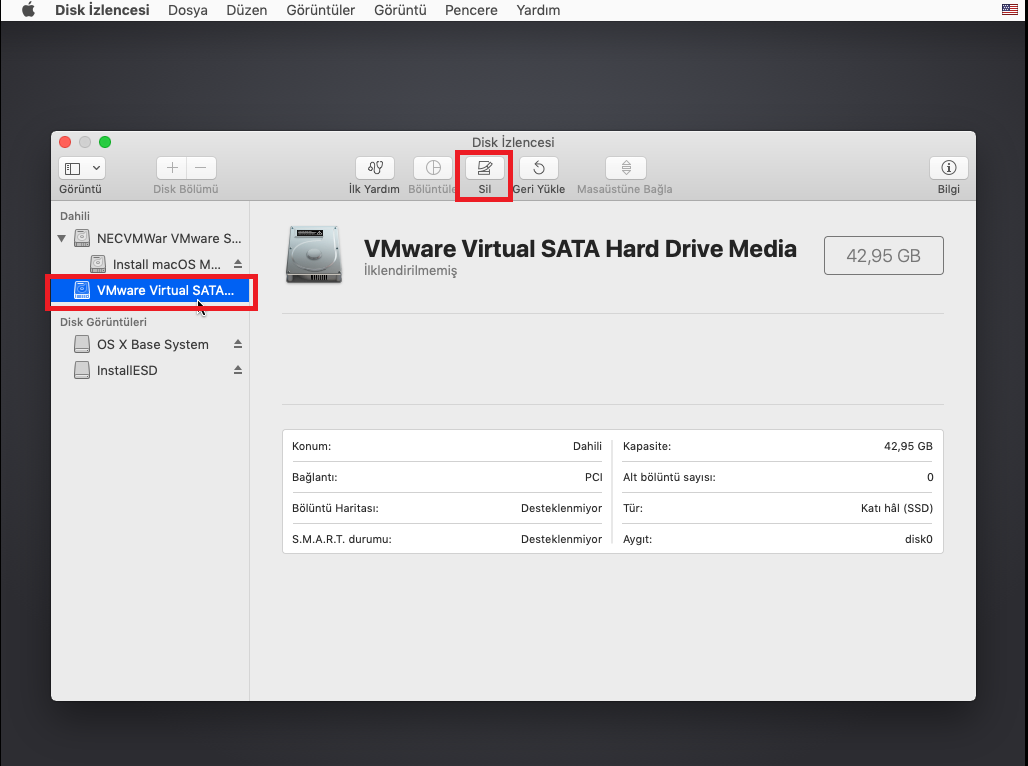Image resolution: width=1028 pixels, height=766 pixels.
Task: Click the Geri Yükle restore icon
Action: (539, 168)
